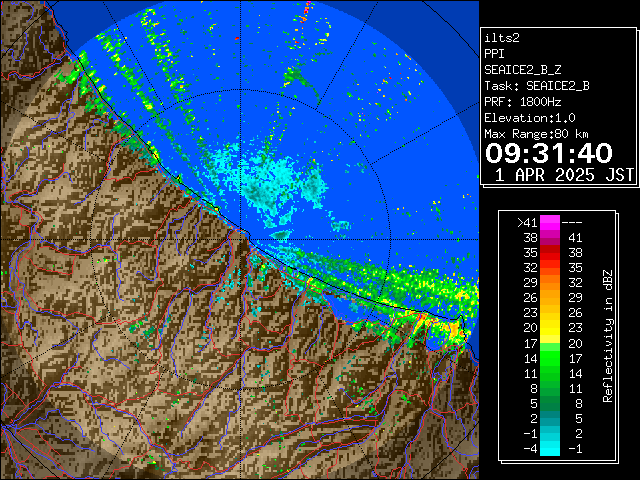640x480 pixels.
Task: Click the date 1 APR 2025 JST
Action: [x=564, y=175]
